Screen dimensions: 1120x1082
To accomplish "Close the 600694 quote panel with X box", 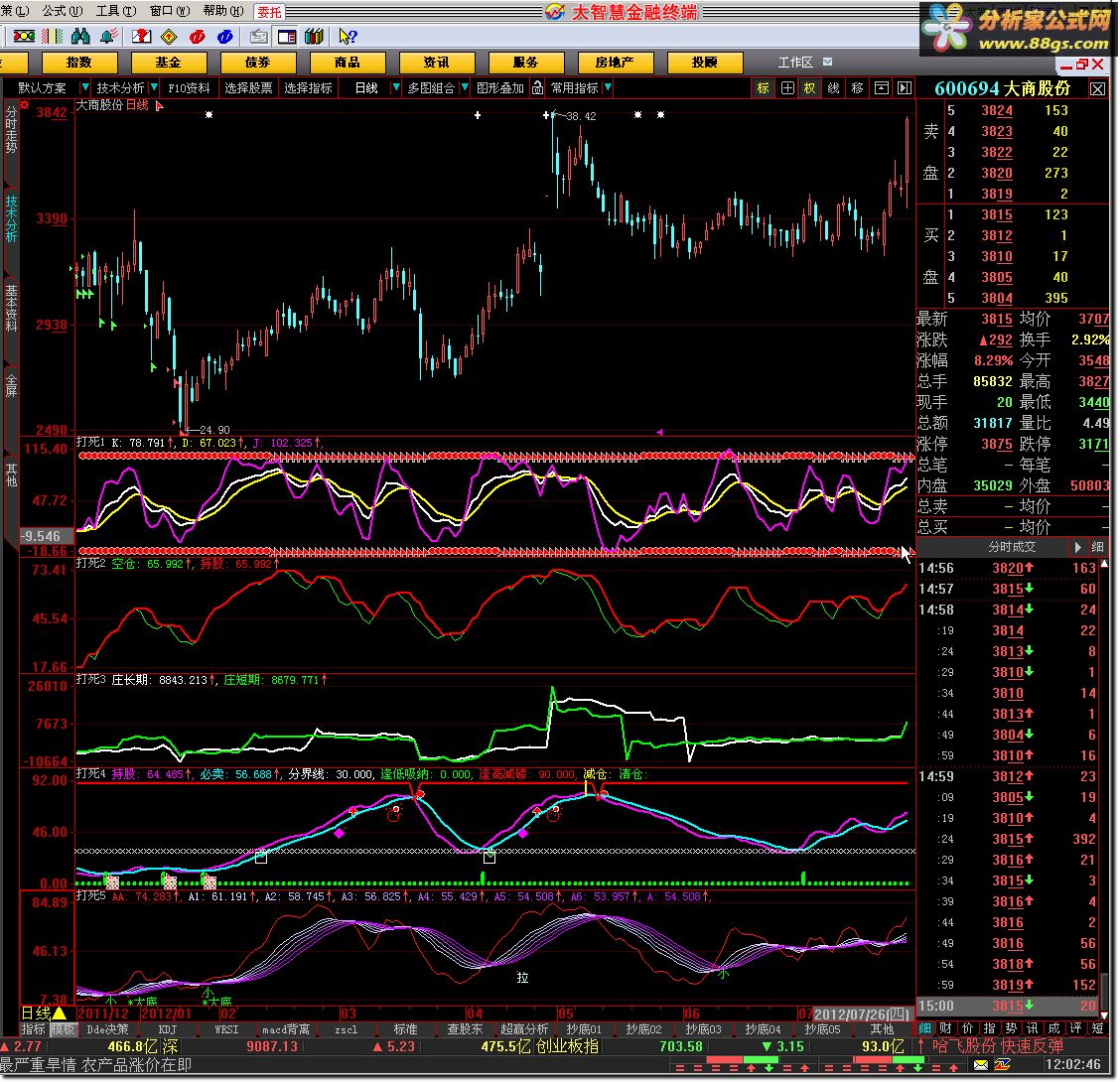I will click(x=1097, y=88).
